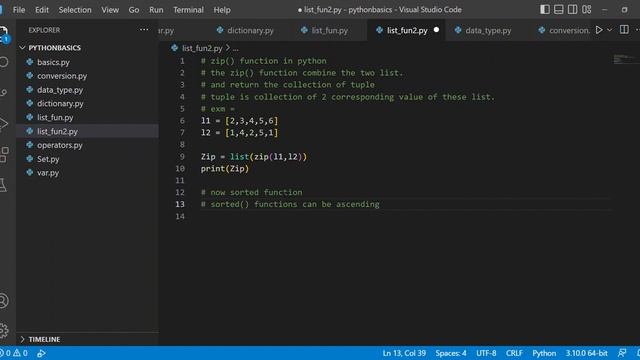Select Python language mode in status bar
The height and width of the screenshot is (360, 640).
coord(544,353)
